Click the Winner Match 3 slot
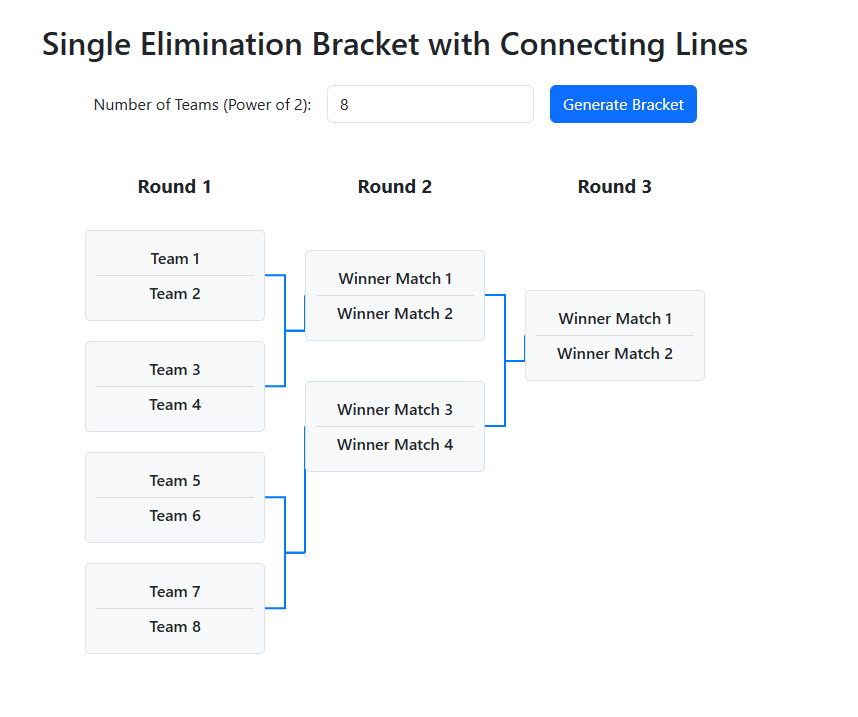 395,409
